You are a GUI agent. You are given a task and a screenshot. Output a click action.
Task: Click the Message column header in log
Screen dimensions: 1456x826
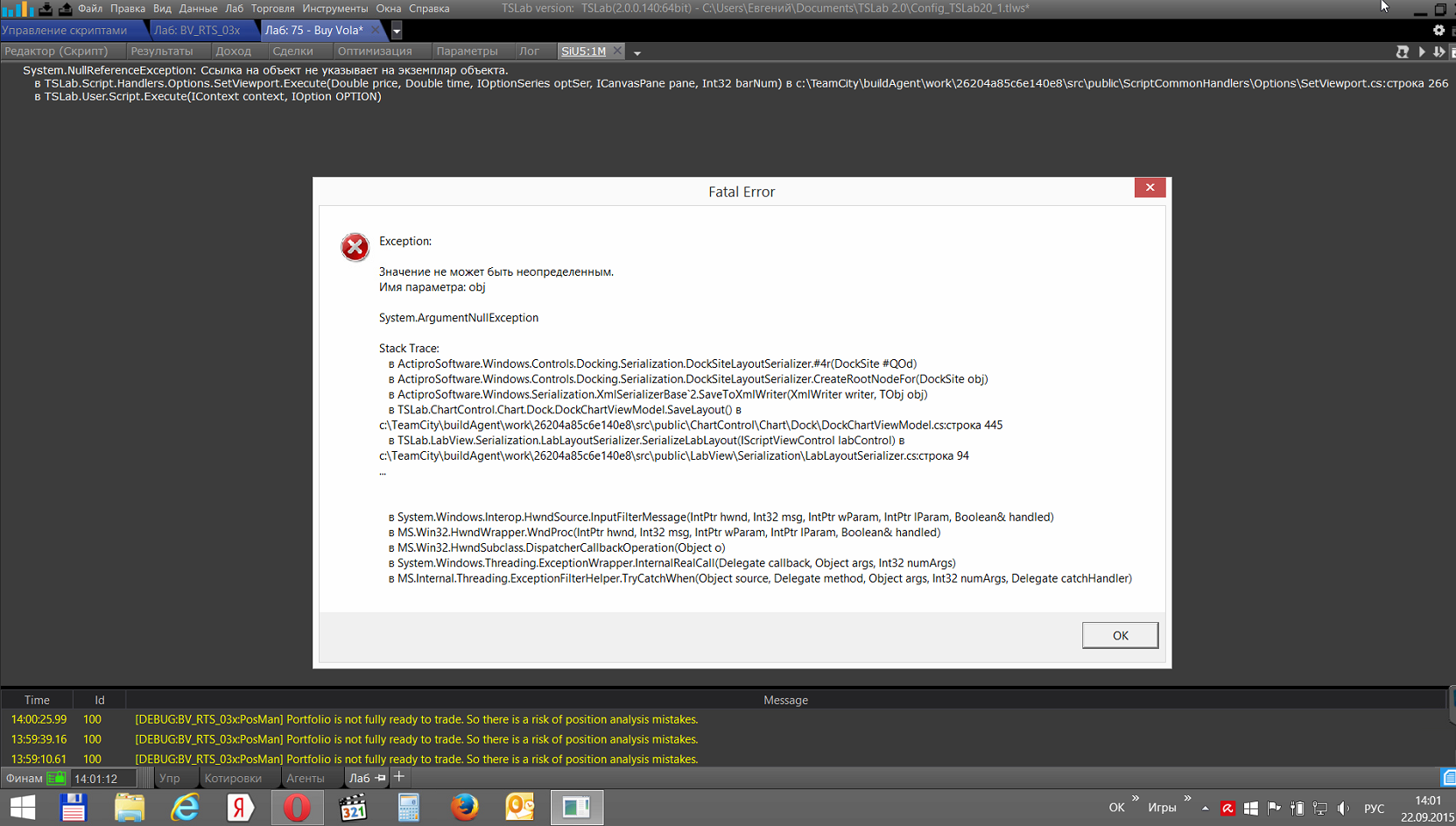(x=785, y=700)
